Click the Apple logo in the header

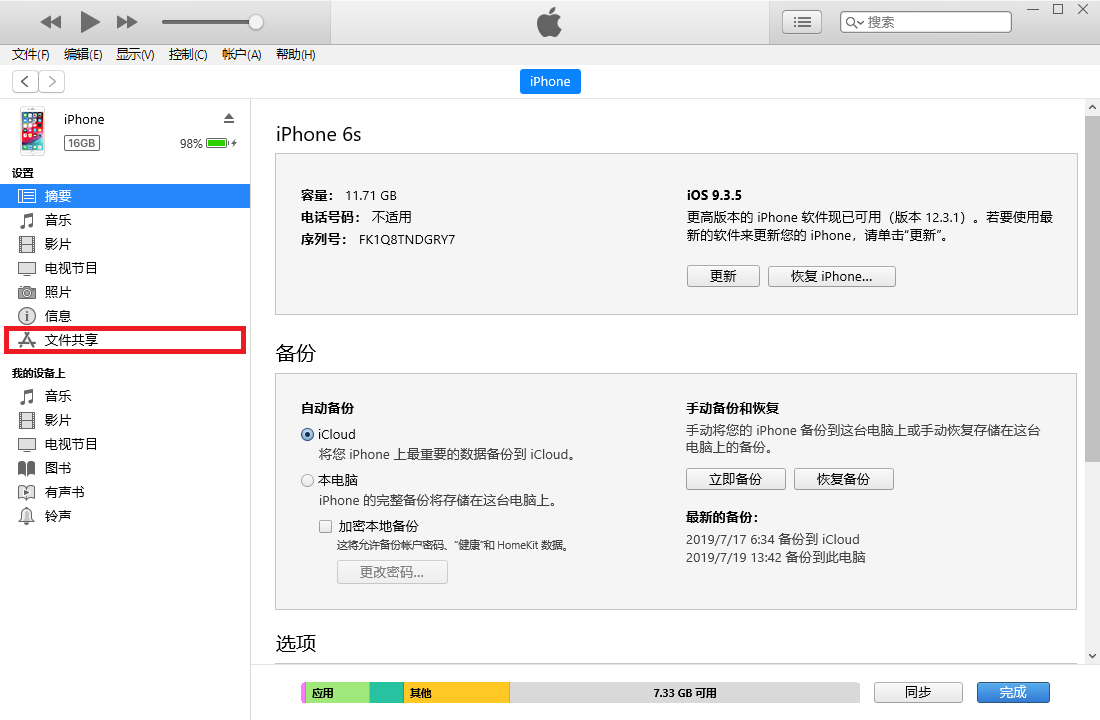point(549,22)
